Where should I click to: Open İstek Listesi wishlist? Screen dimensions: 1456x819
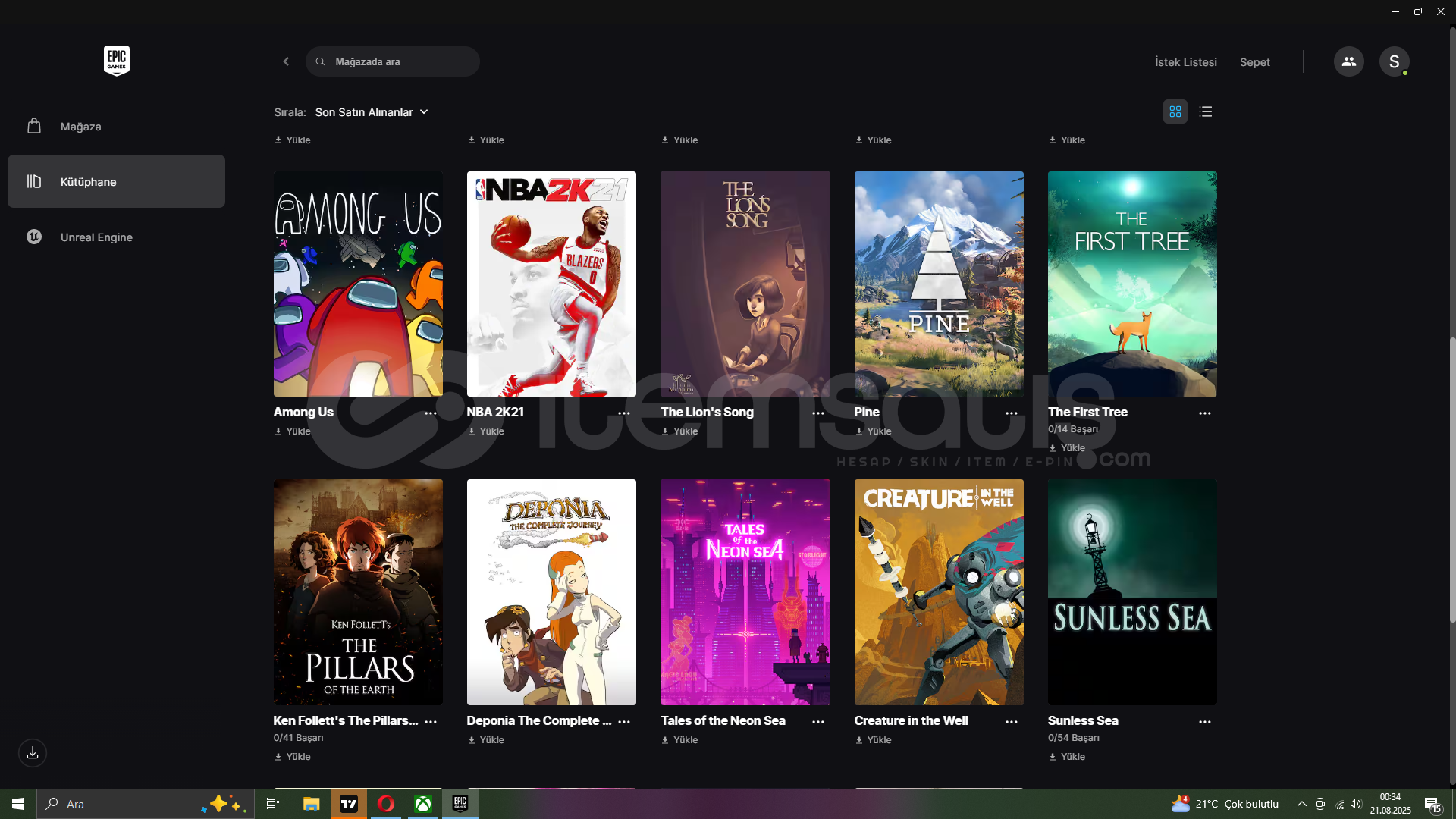point(1185,62)
